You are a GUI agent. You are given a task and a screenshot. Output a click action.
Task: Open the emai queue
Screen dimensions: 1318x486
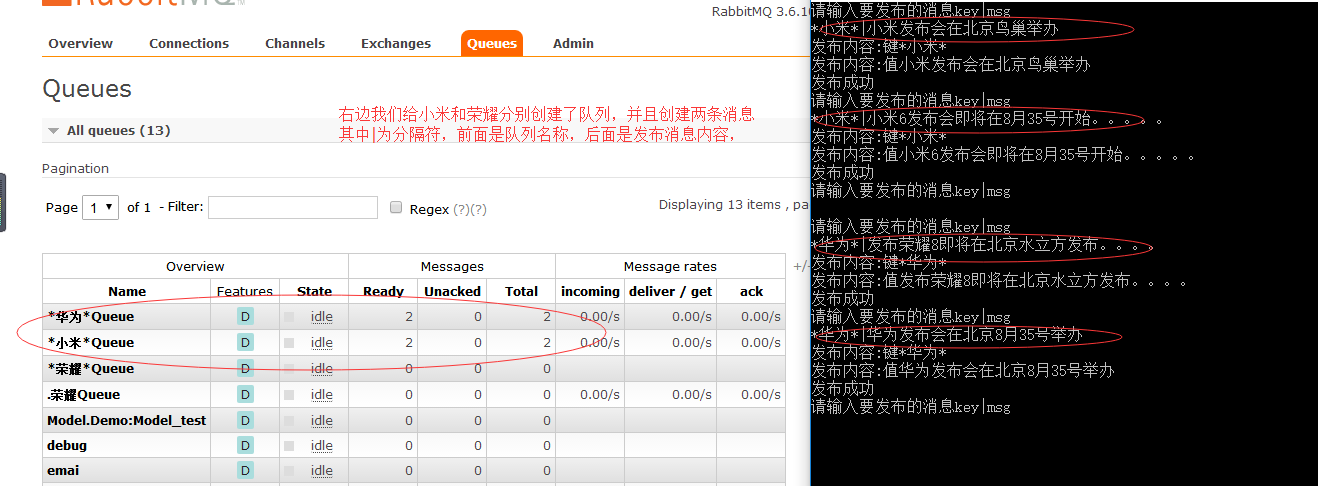(x=63, y=471)
